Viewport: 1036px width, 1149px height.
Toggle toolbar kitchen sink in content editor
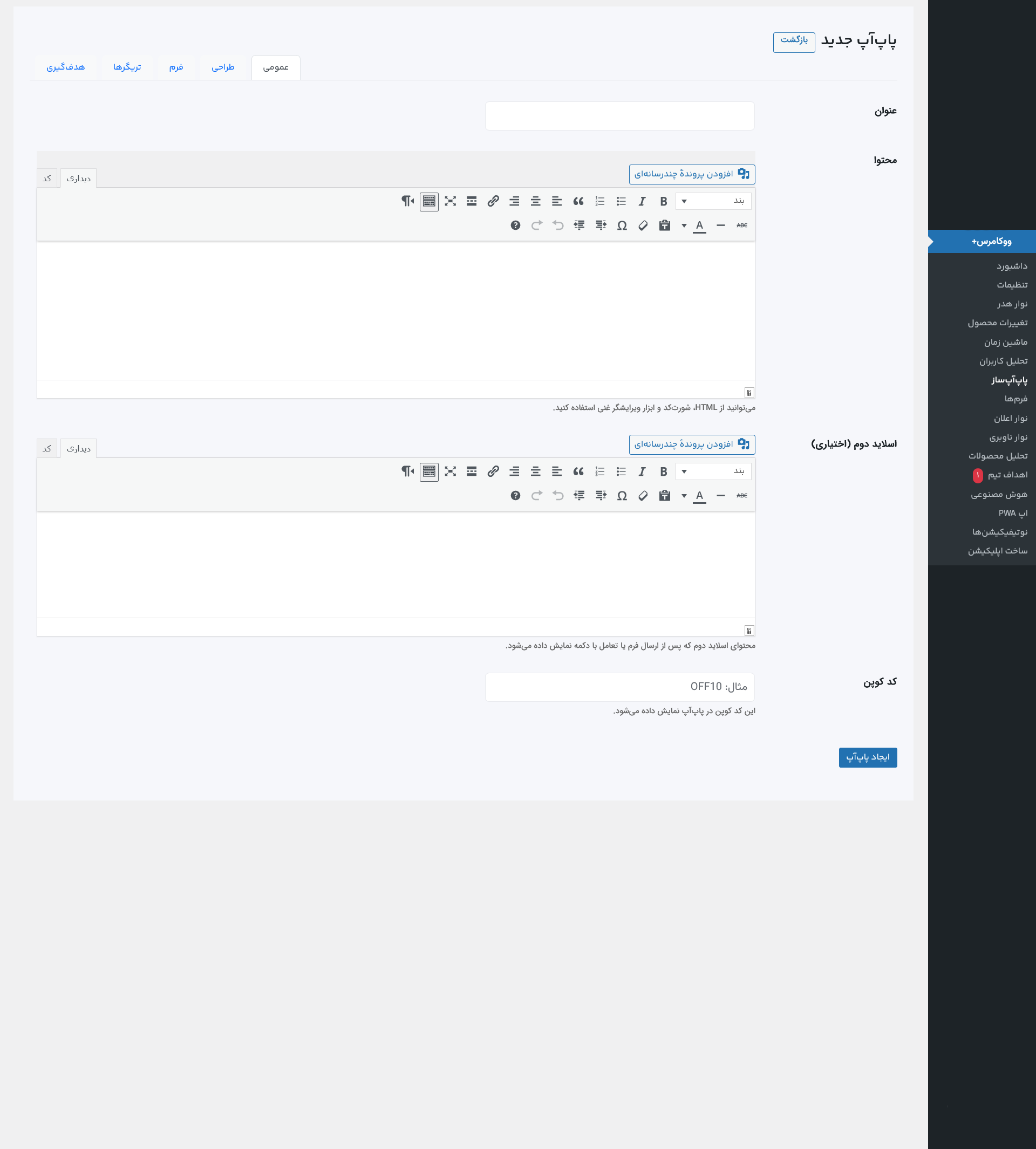[429, 201]
